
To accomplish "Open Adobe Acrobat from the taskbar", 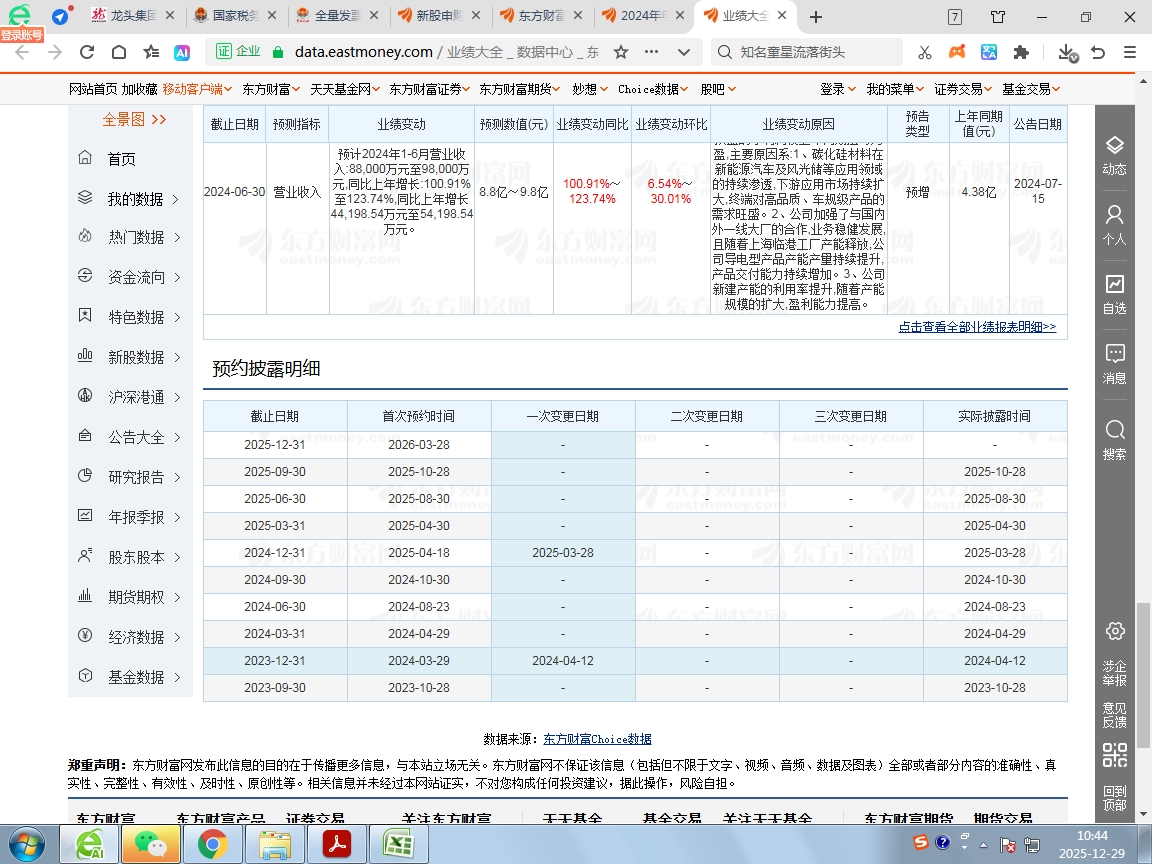I will (x=336, y=845).
